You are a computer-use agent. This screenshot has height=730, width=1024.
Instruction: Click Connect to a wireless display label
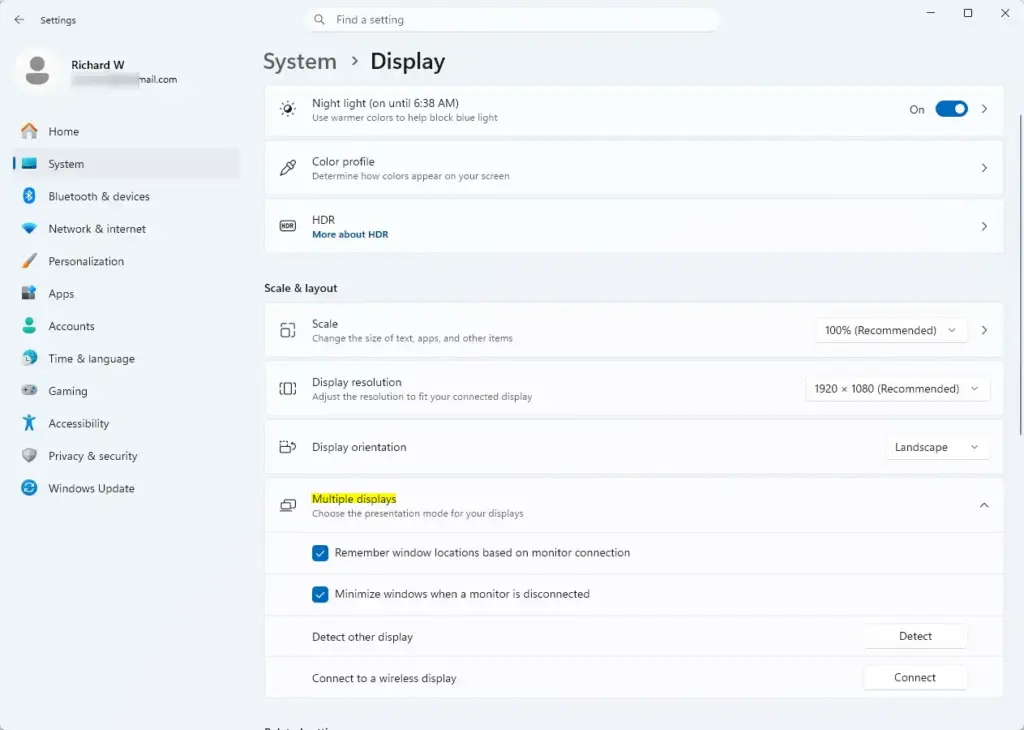tap(384, 678)
